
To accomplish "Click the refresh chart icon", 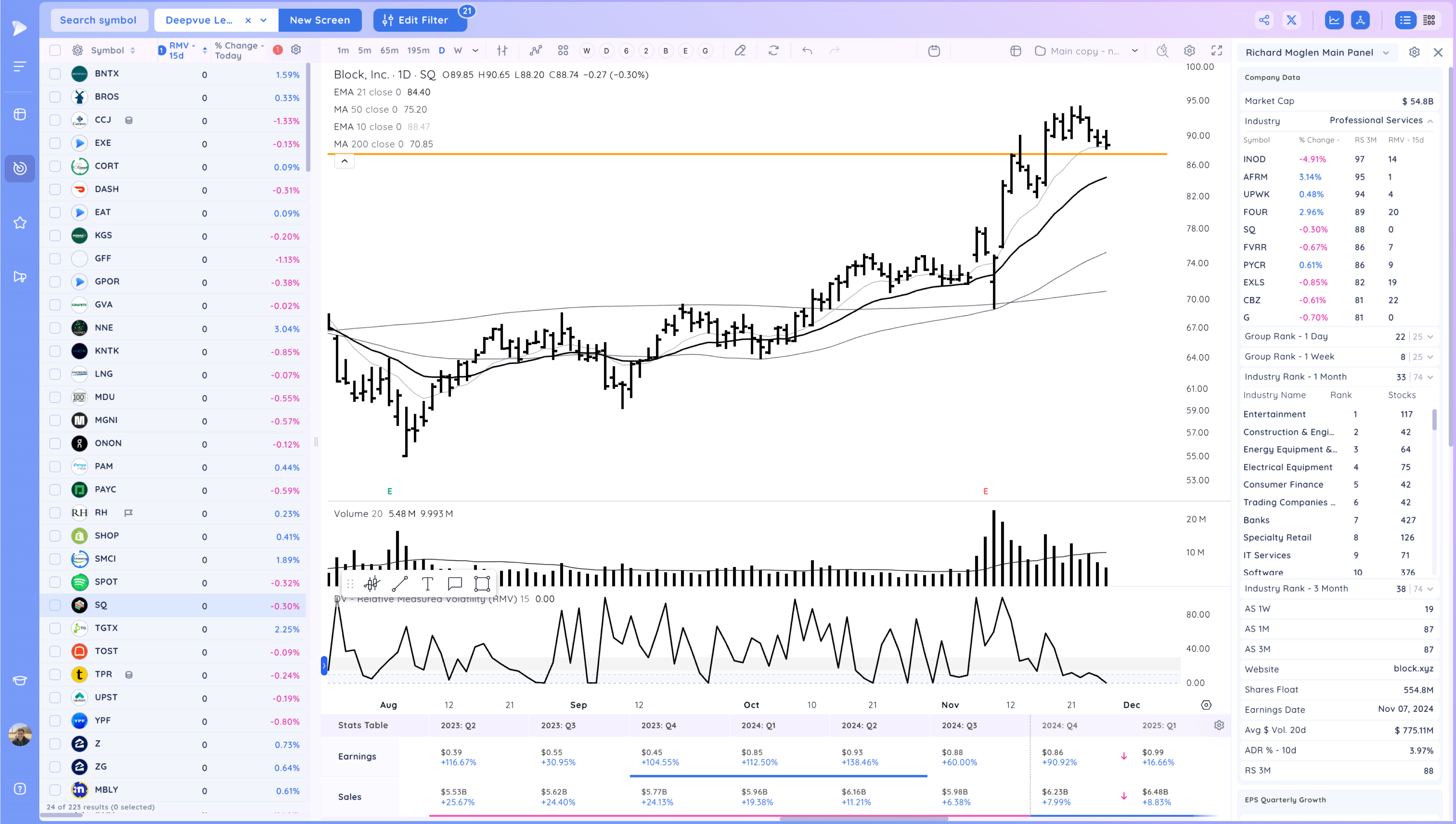I will [773, 51].
